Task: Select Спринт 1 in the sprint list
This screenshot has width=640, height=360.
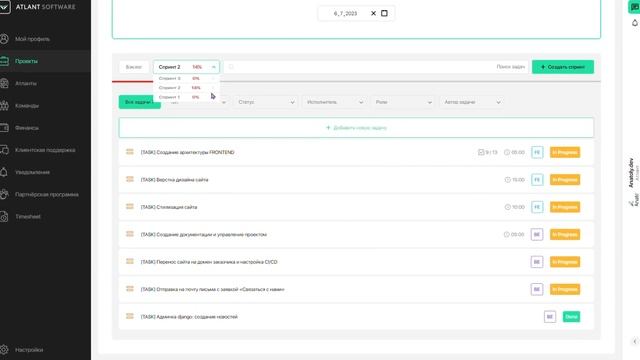Action: point(186,97)
